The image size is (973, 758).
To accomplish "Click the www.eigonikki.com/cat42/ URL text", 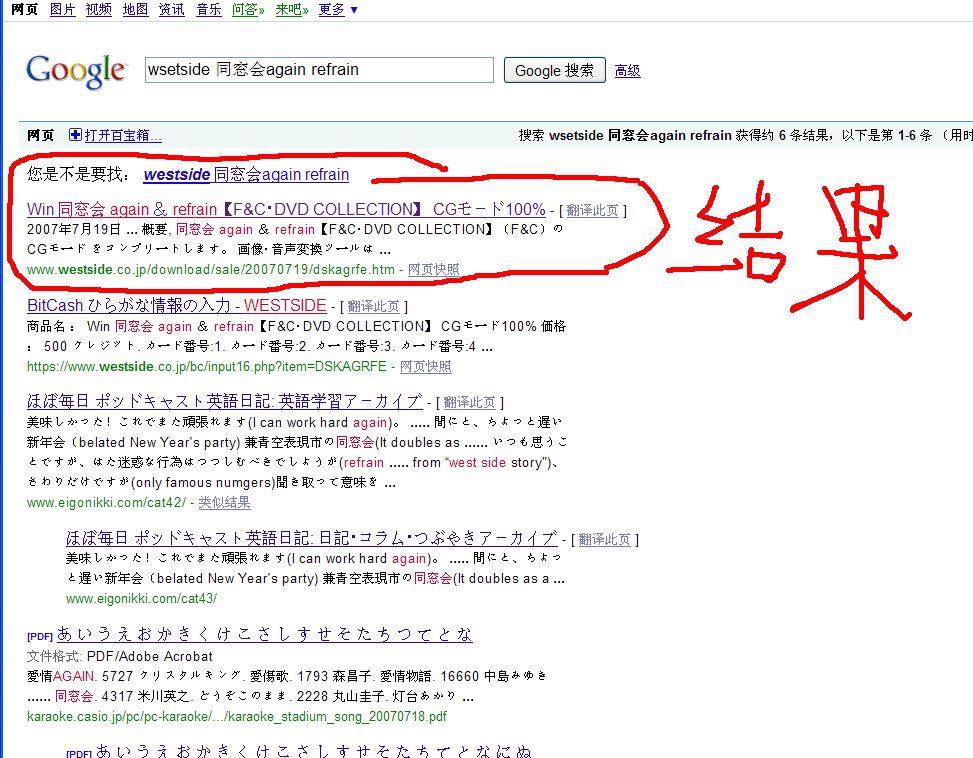I will (106, 502).
